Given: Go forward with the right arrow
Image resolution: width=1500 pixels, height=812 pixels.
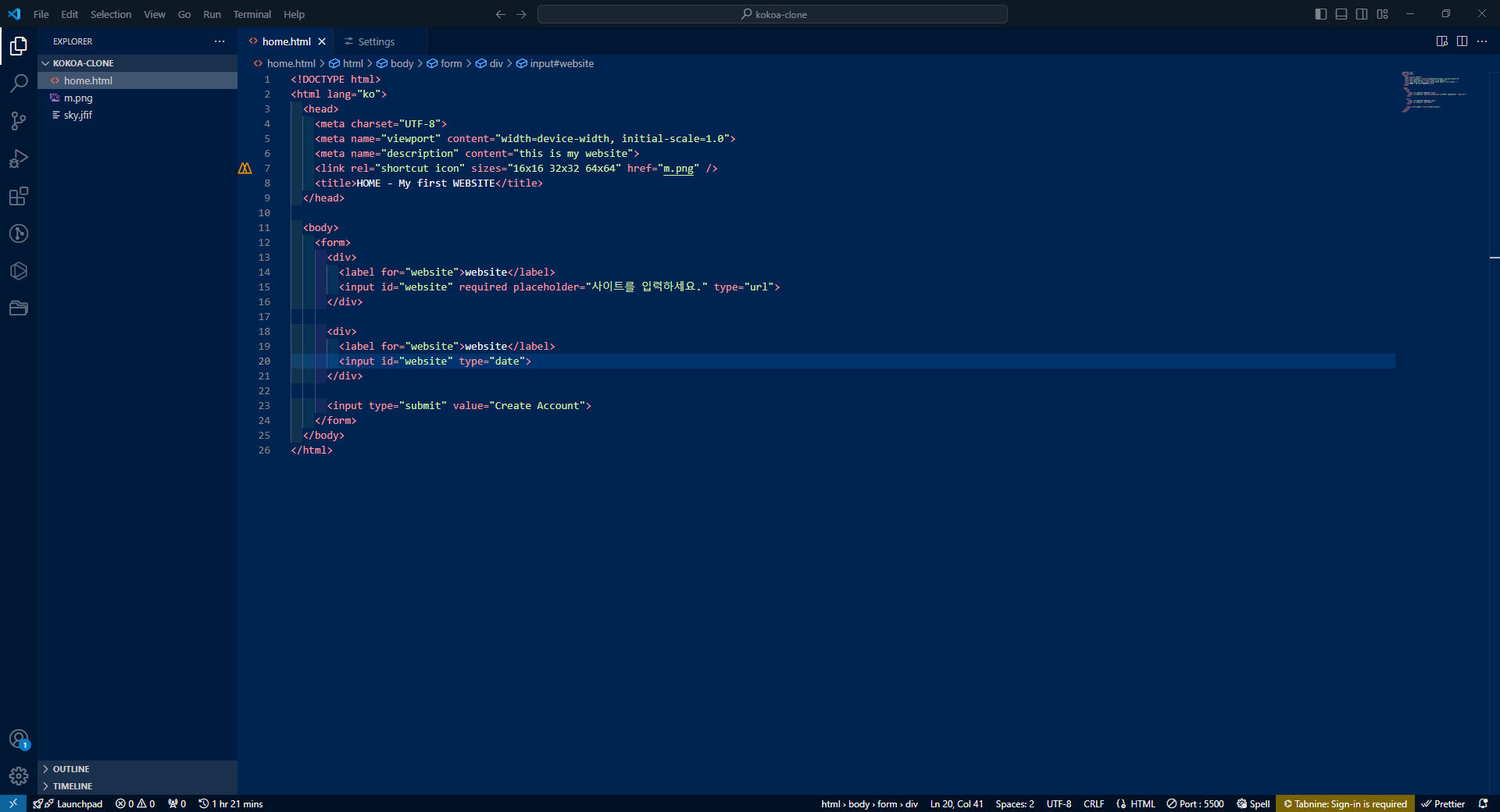Looking at the screenshot, I should pyautogui.click(x=521, y=14).
